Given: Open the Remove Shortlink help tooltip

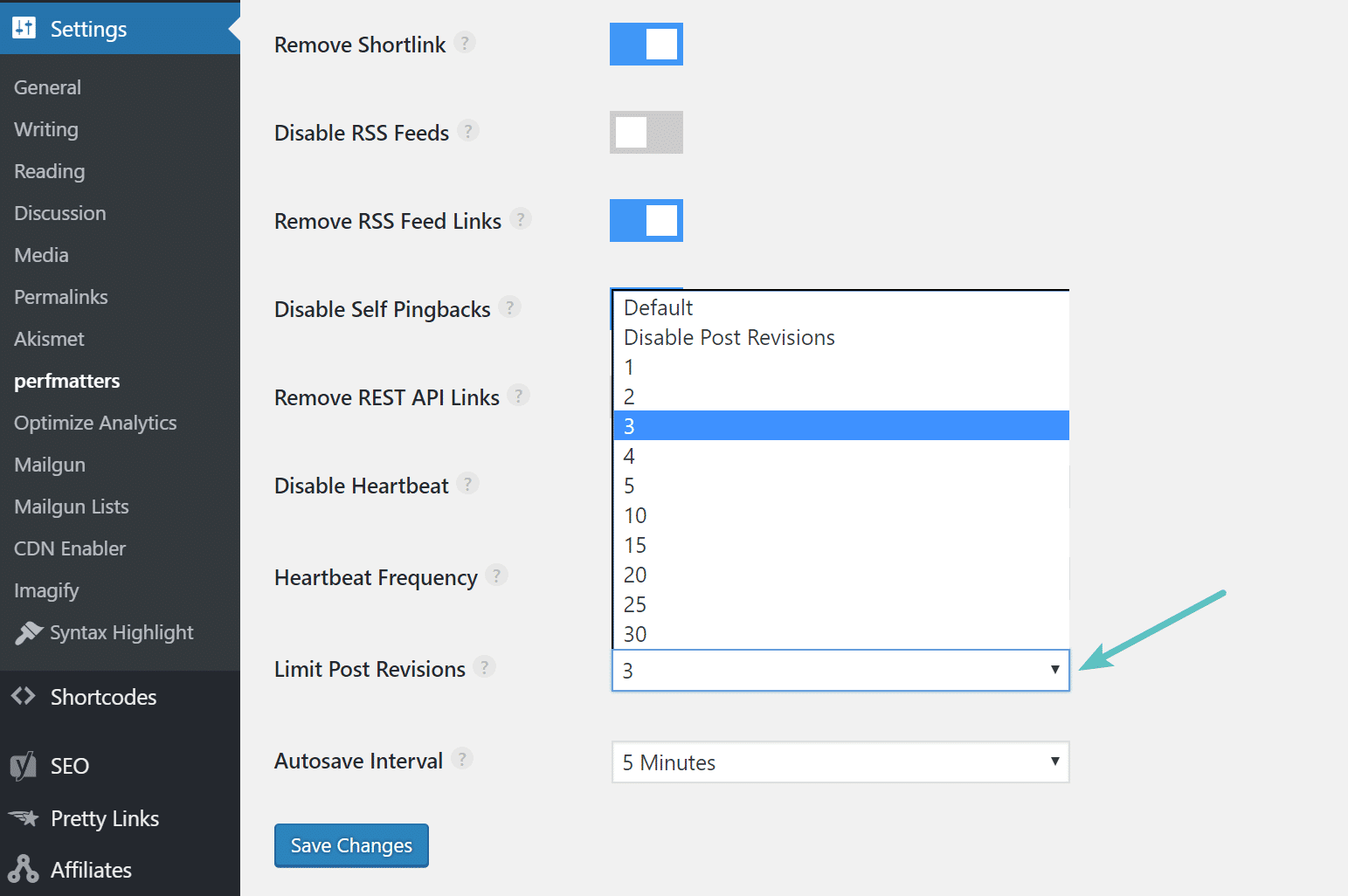Looking at the screenshot, I should [465, 42].
